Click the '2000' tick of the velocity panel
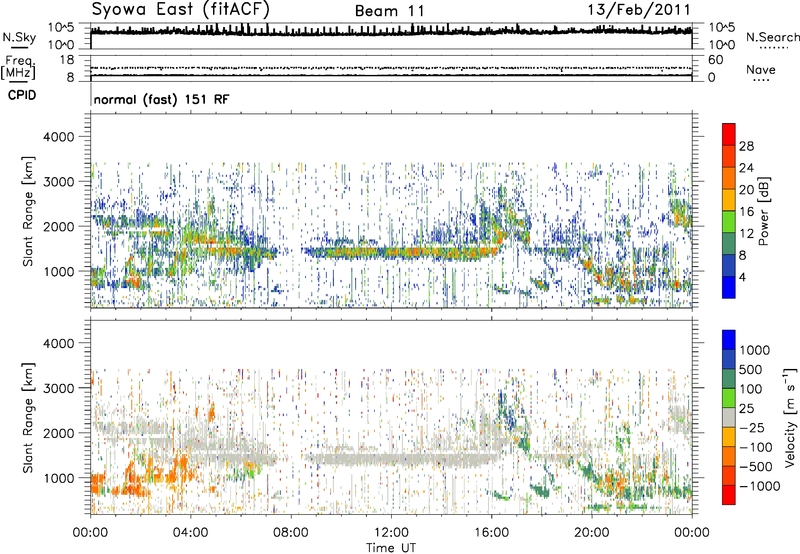The width and height of the screenshot is (800, 554). (59, 434)
